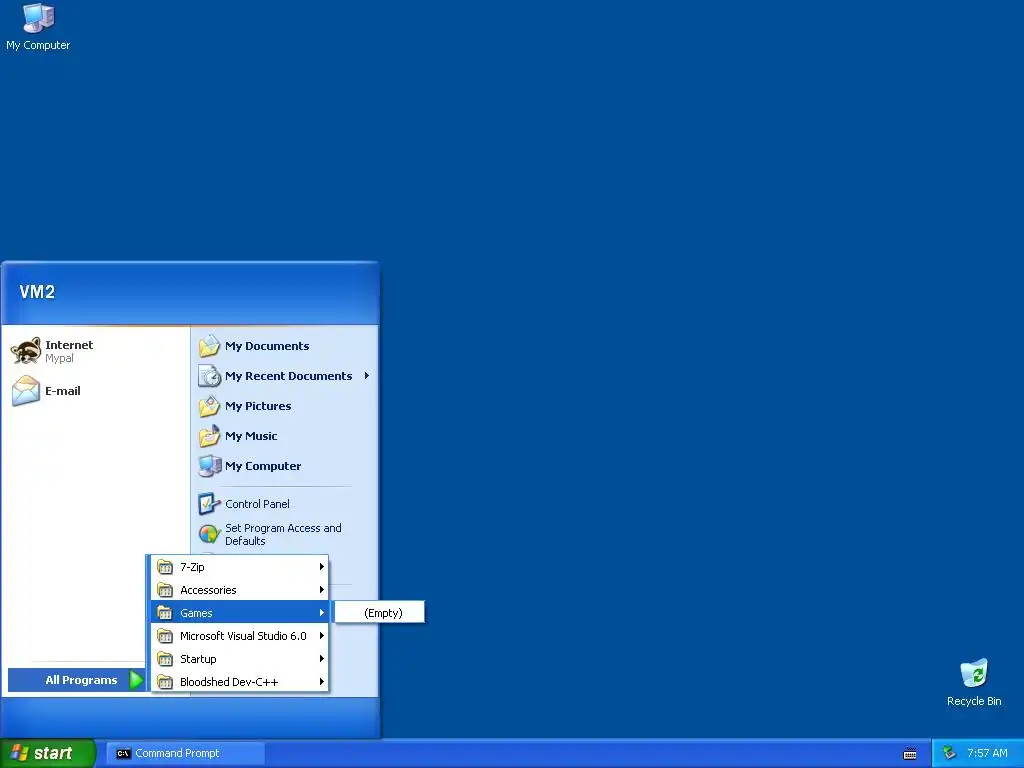Select the highlighted Games menu entry
Image resolution: width=1024 pixels, height=768 pixels.
pos(239,613)
